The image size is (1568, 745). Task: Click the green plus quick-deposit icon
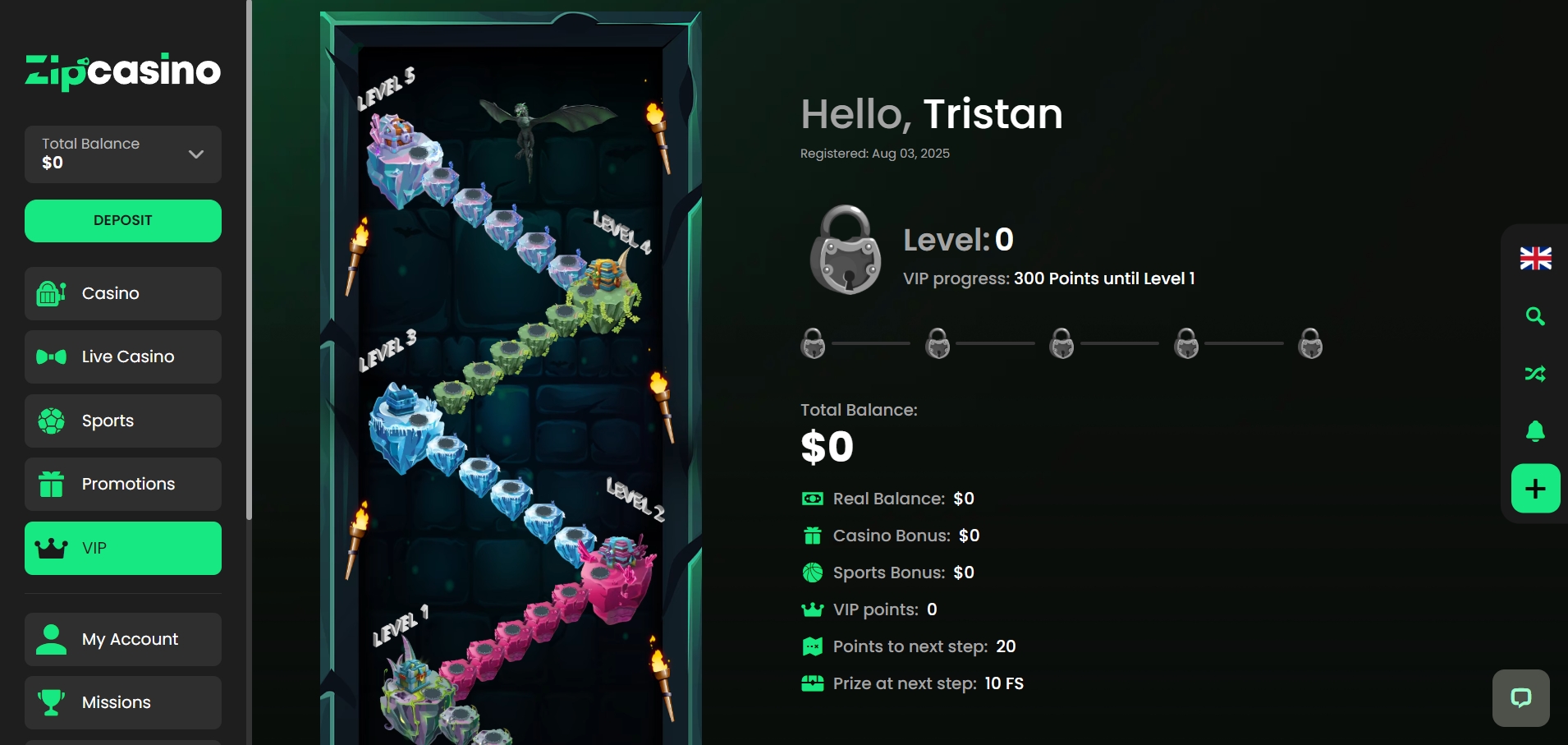point(1535,489)
